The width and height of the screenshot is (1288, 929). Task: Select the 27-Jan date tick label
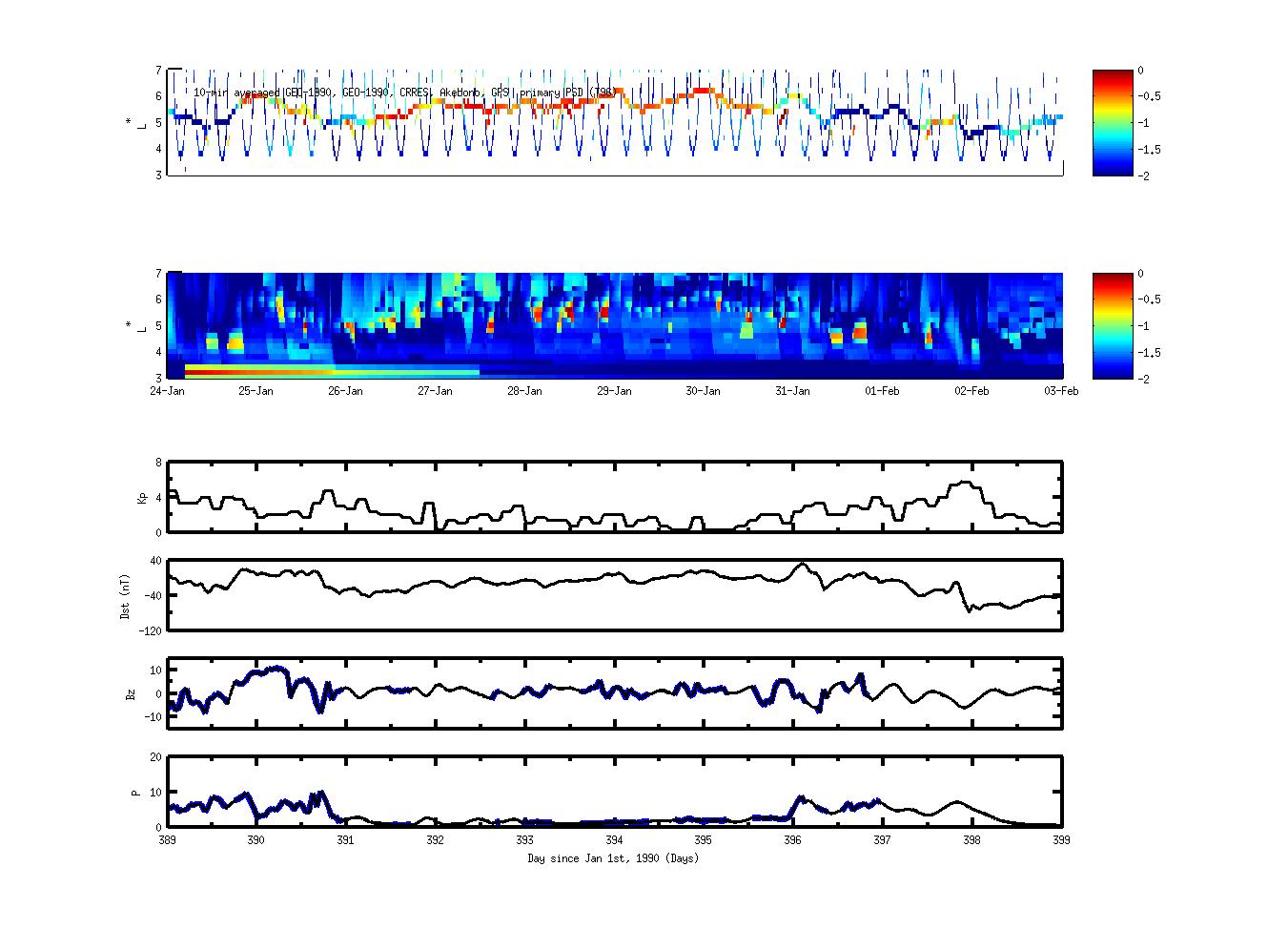tap(435, 391)
